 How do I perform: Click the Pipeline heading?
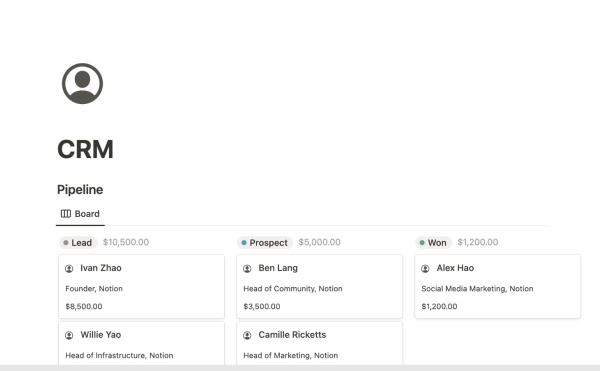coord(80,190)
